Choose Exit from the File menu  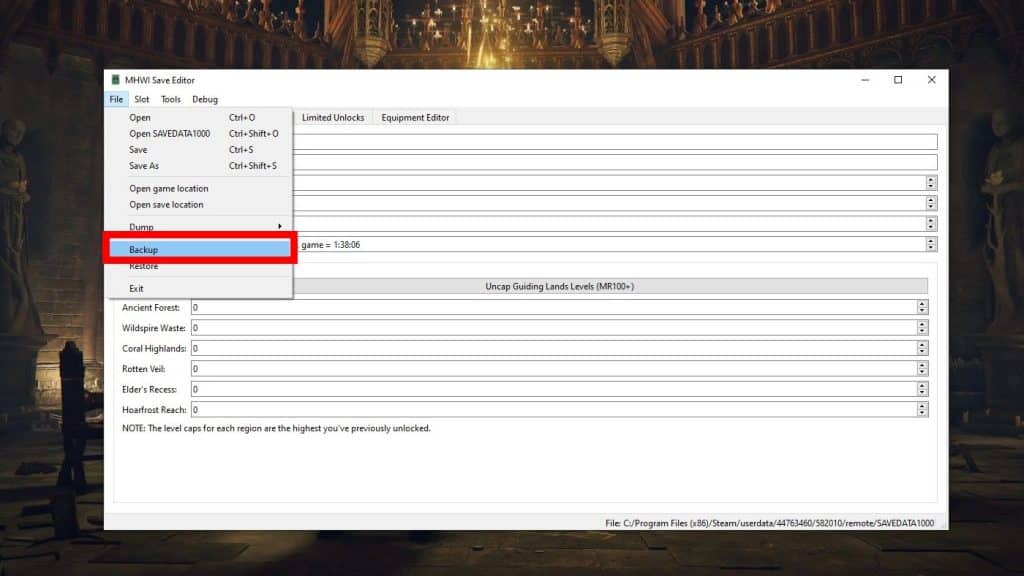[x=200, y=288]
